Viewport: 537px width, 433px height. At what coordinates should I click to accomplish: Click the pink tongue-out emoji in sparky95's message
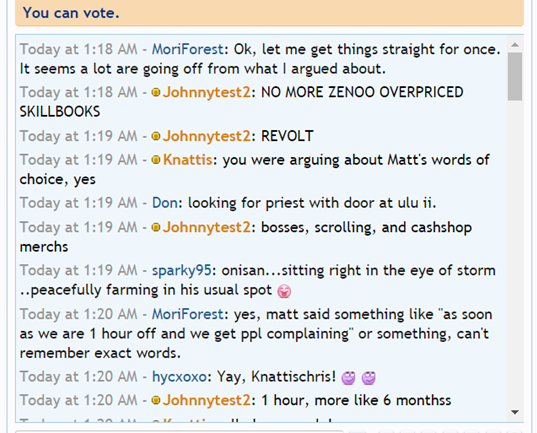[x=284, y=291]
